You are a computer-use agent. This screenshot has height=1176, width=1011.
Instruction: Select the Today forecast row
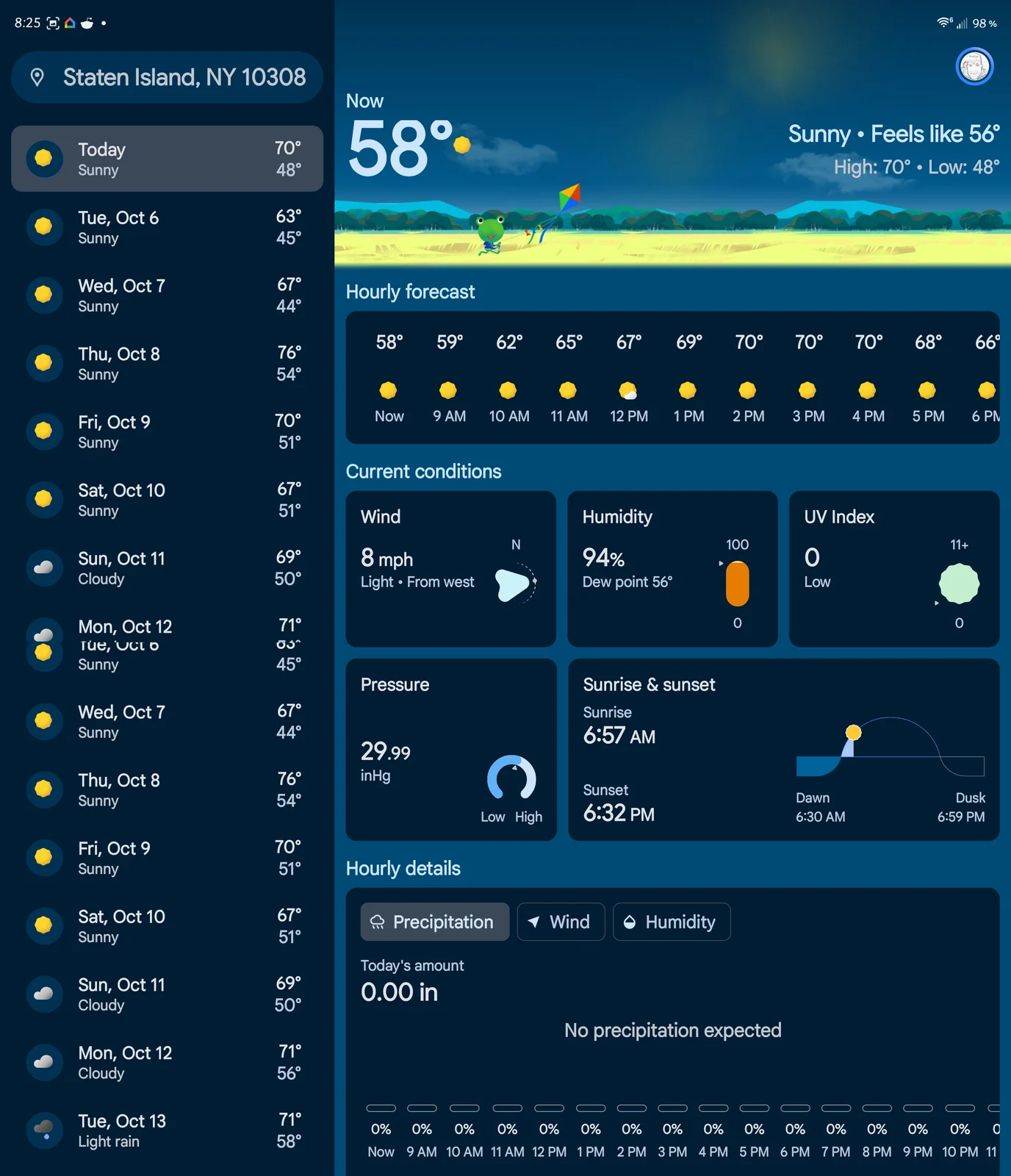(x=168, y=159)
